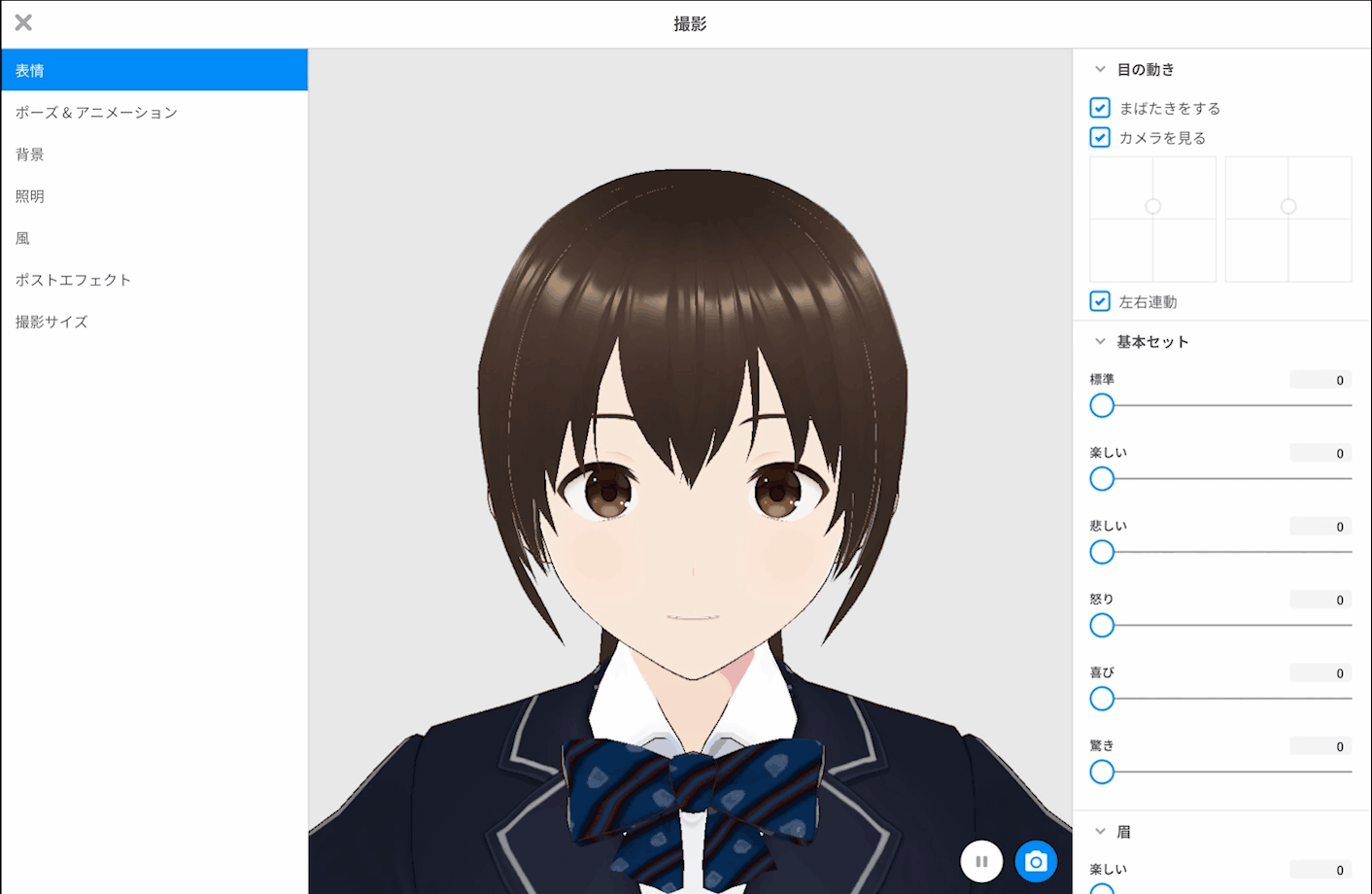Open the 背景 settings
The height and width of the screenshot is (894, 1372).
pyautogui.click(x=154, y=154)
